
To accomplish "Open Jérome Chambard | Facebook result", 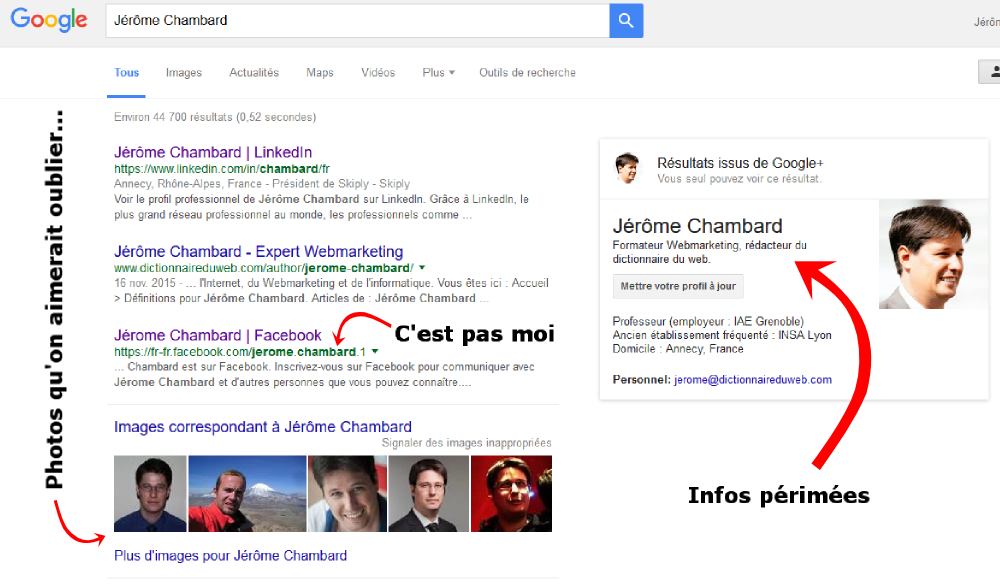I will click(217, 335).
